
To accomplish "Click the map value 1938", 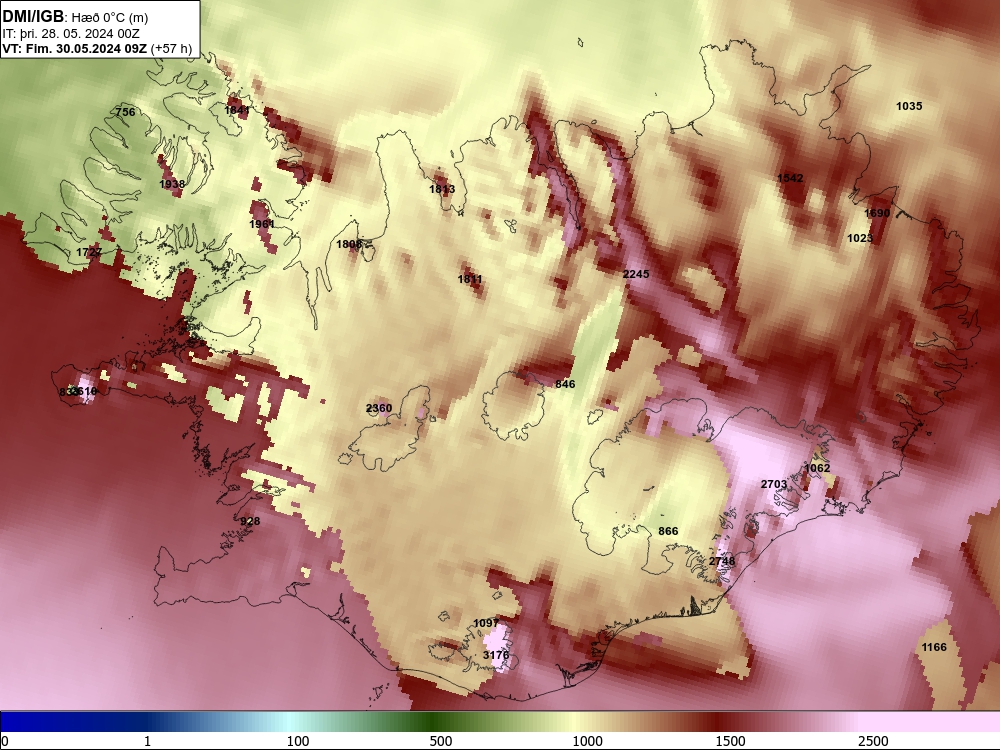I will (x=172, y=184).
